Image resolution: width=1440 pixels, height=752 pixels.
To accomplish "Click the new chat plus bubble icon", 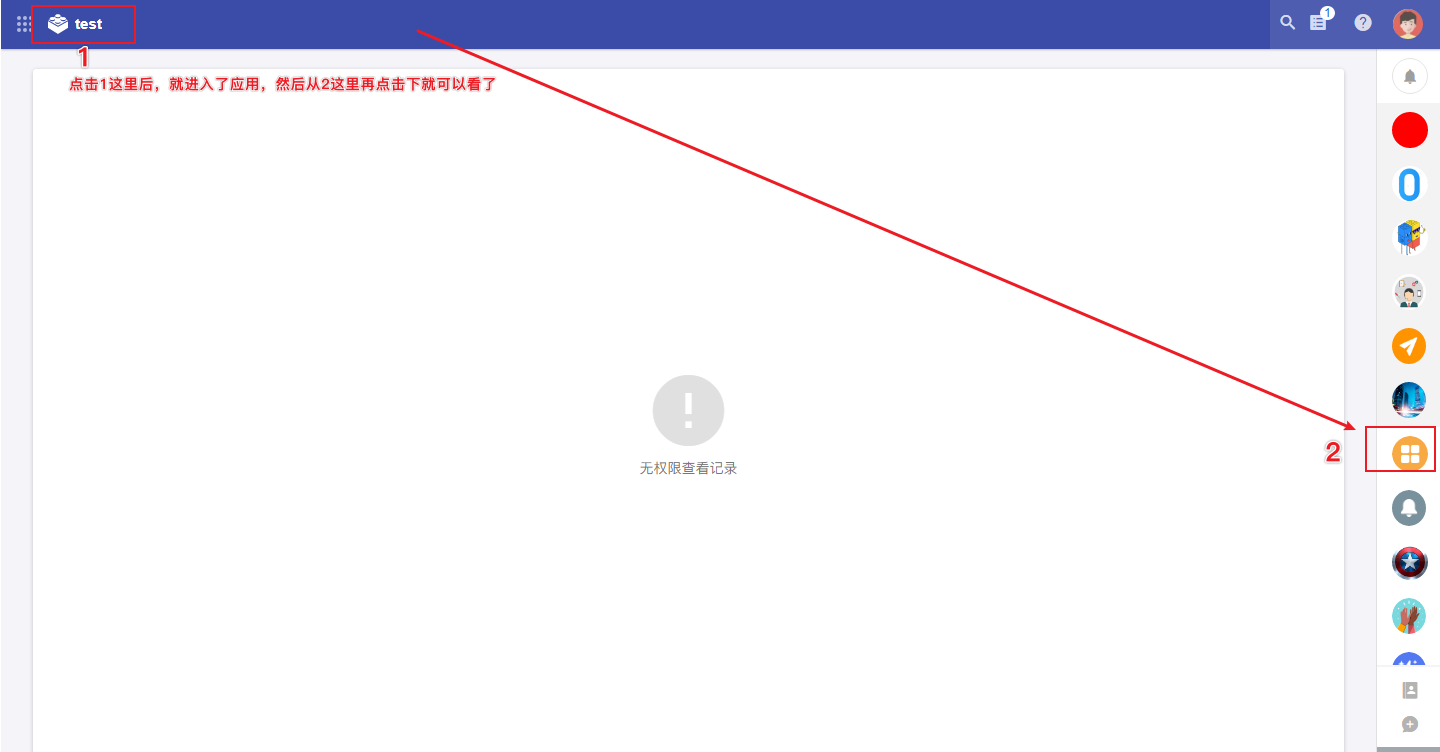I will click(x=1410, y=724).
